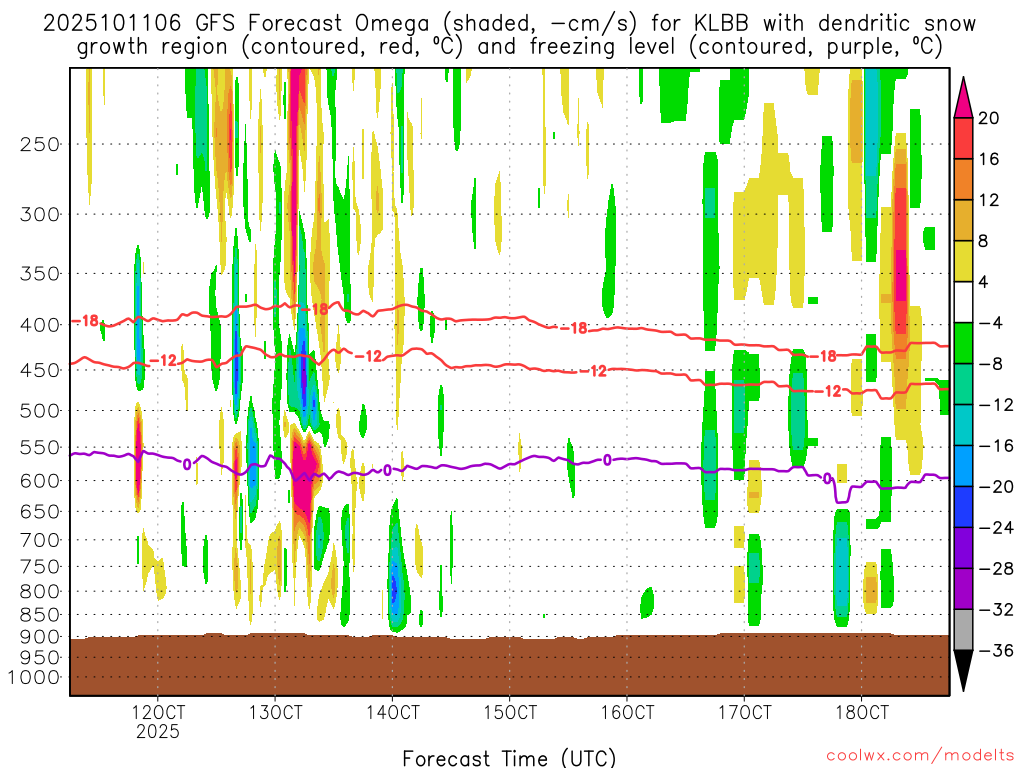The width and height of the screenshot is (1024, 768).
Task: Click the yellow 4–8 colorbar segment
Action: pos(963,261)
